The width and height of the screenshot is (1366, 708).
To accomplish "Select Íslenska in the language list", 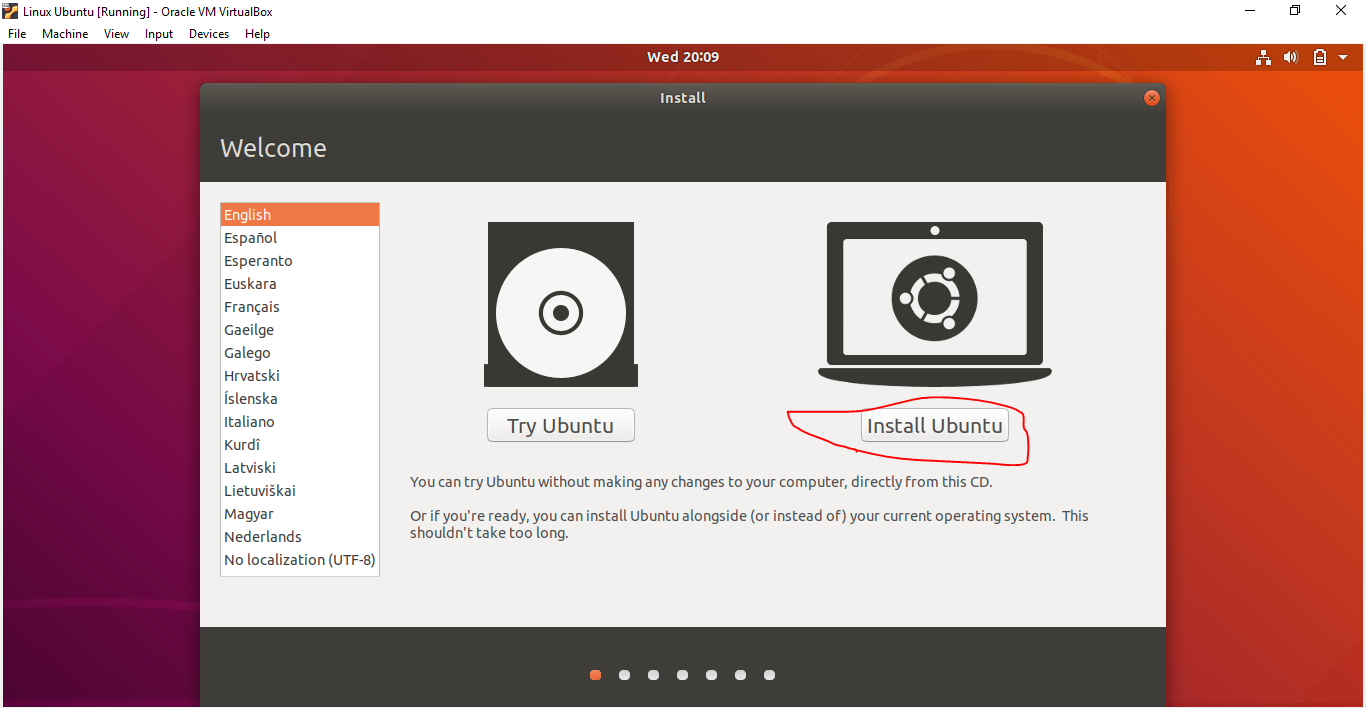I will 300,399.
